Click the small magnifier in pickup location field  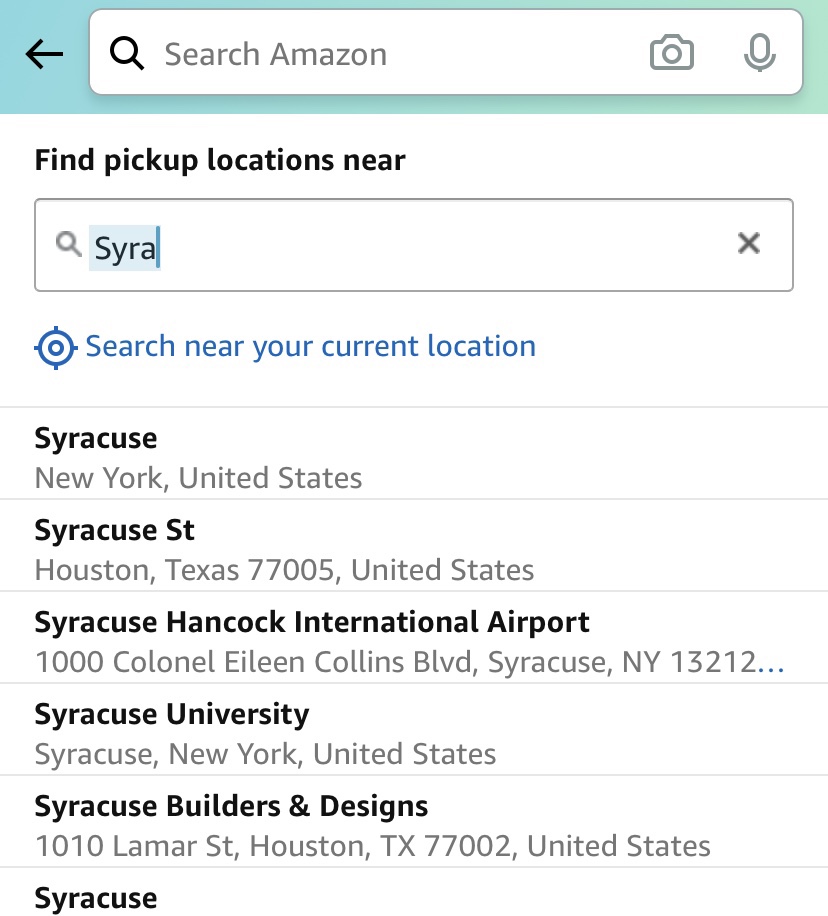68,243
